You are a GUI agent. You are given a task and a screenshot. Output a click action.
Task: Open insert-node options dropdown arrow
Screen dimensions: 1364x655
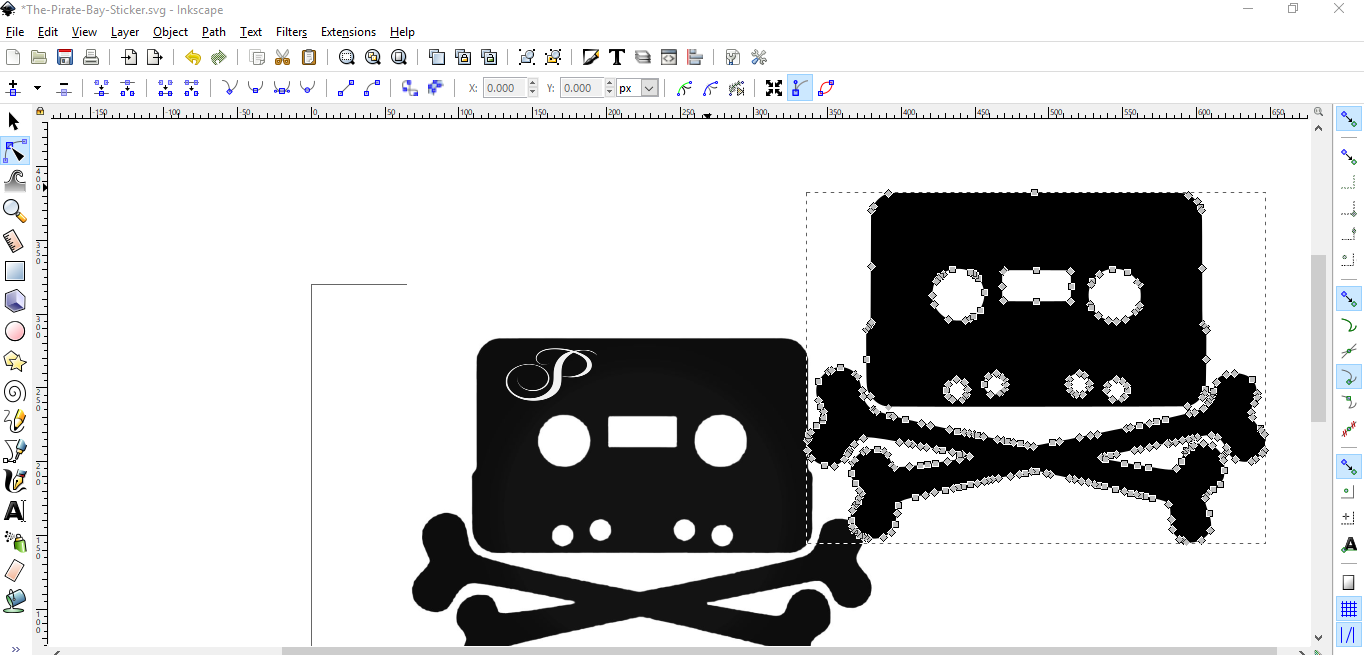coord(37,88)
